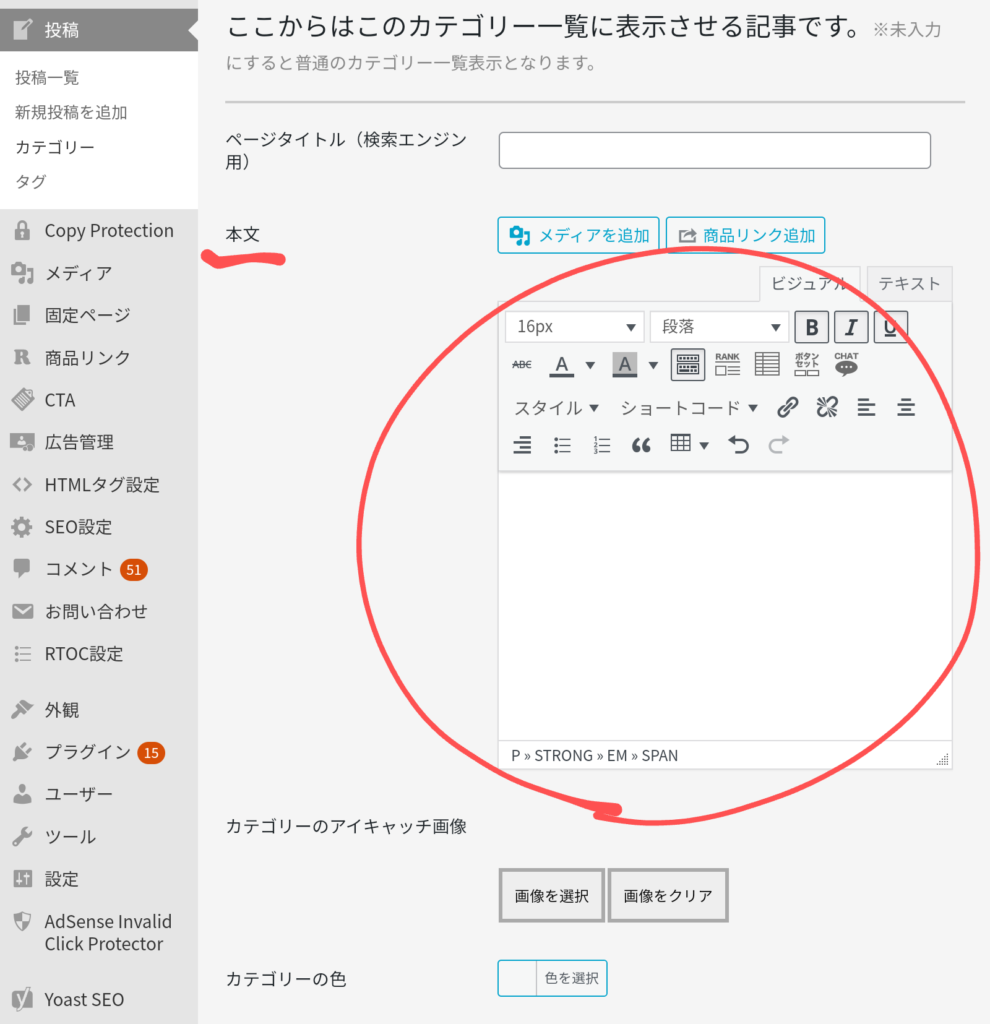Open ユーザー in the sidebar
Screen dimensions: 990x1024
click(99, 794)
